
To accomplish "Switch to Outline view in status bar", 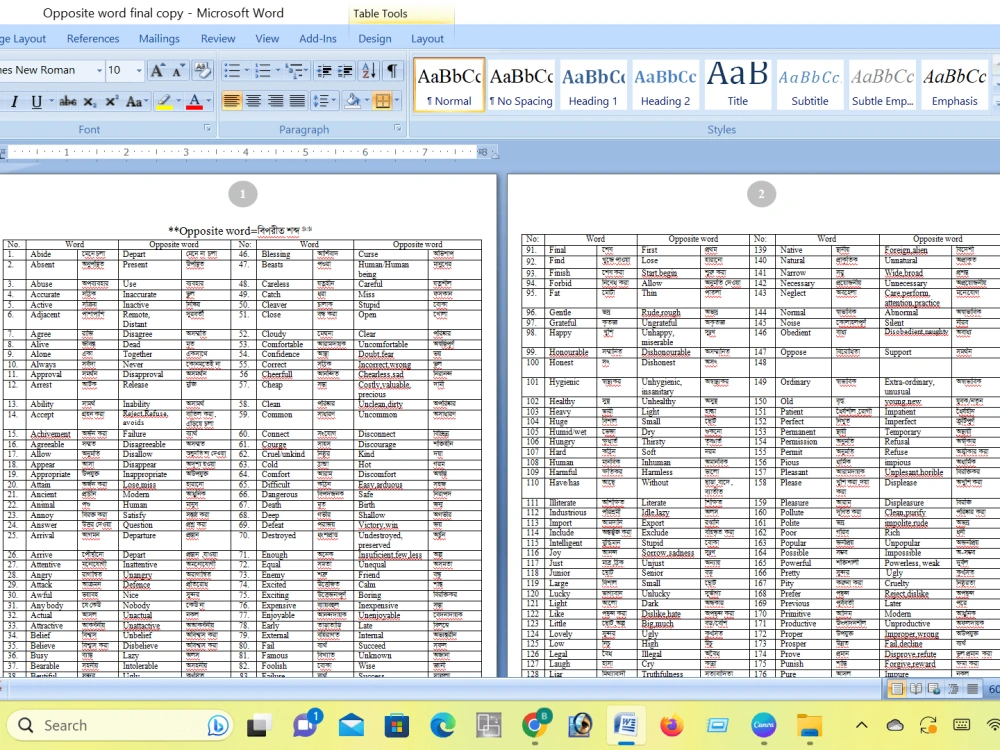I will pos(953,689).
